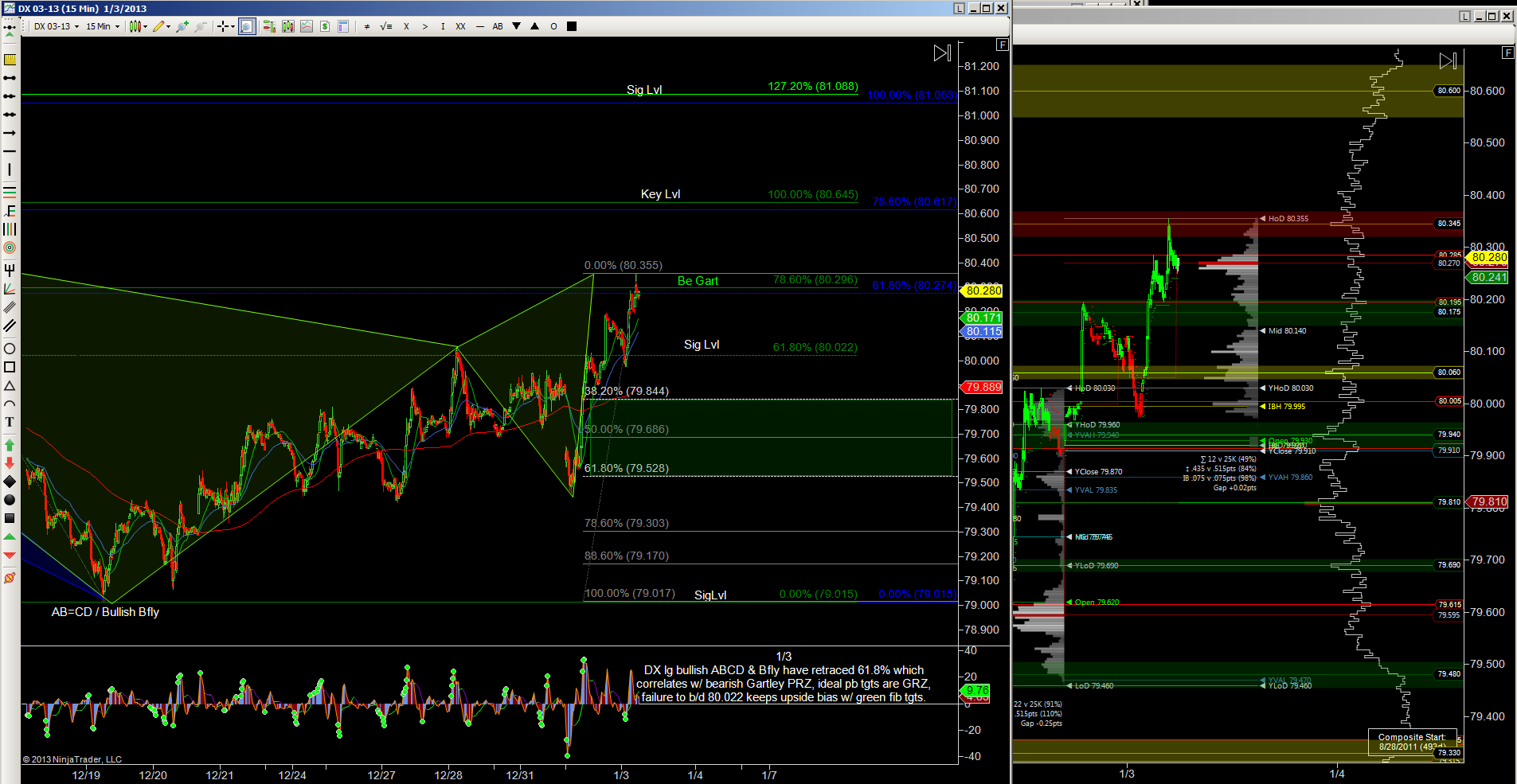Click the XX toolbar item
1517x784 pixels.
[x=460, y=26]
